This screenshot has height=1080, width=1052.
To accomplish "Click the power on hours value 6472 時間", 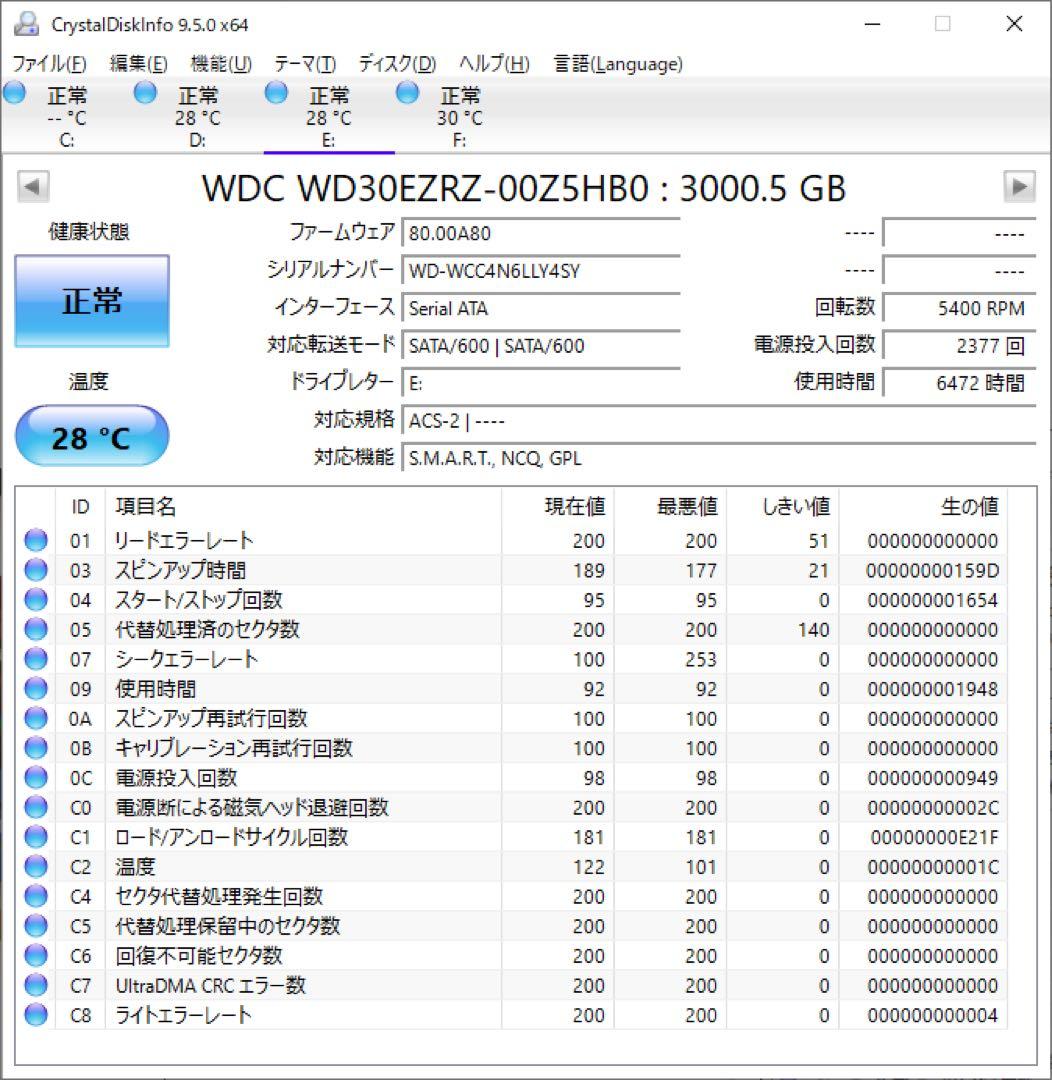I will pyautogui.click(x=959, y=382).
